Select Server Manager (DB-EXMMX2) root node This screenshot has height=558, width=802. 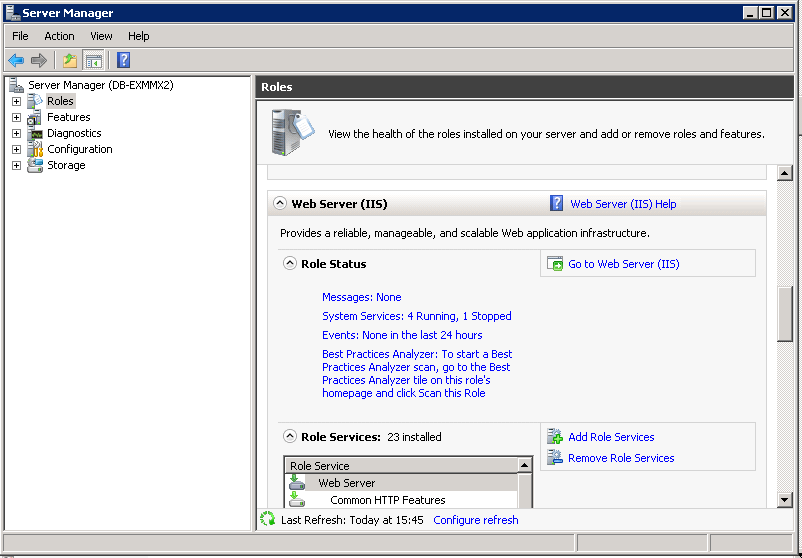101,85
